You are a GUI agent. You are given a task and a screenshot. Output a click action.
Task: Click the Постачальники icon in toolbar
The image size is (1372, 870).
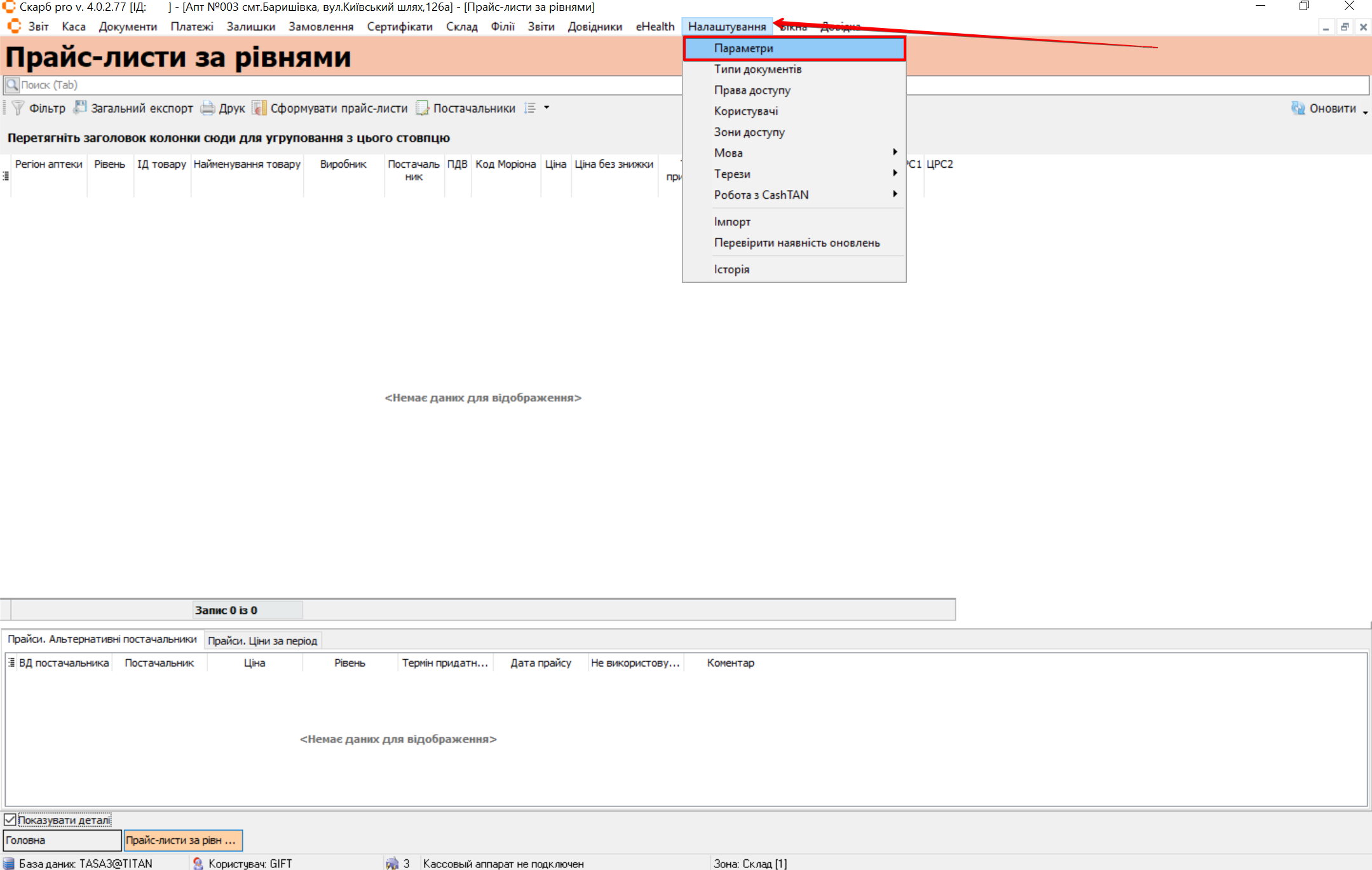(x=423, y=108)
